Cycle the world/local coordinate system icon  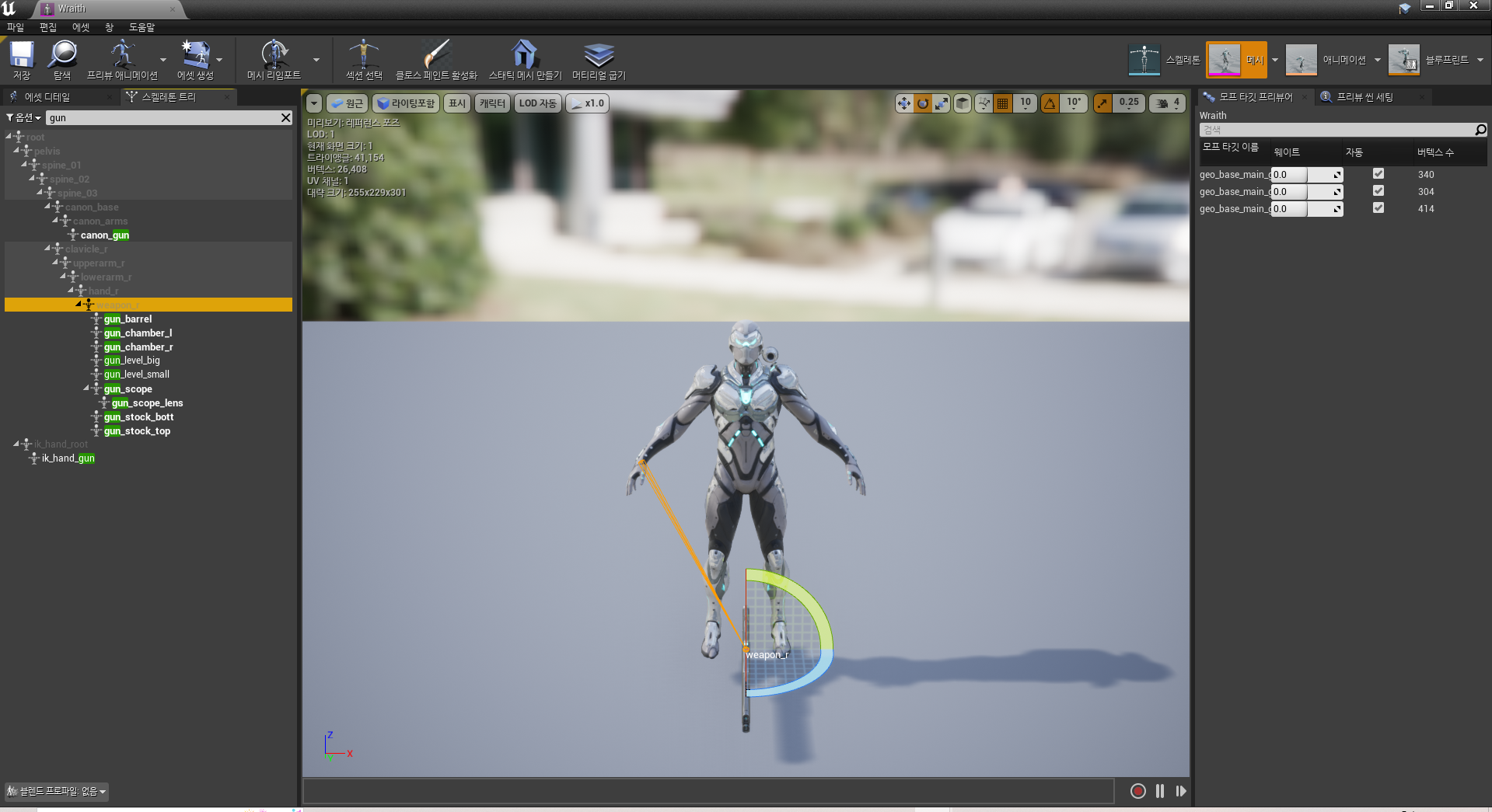pos(984,103)
